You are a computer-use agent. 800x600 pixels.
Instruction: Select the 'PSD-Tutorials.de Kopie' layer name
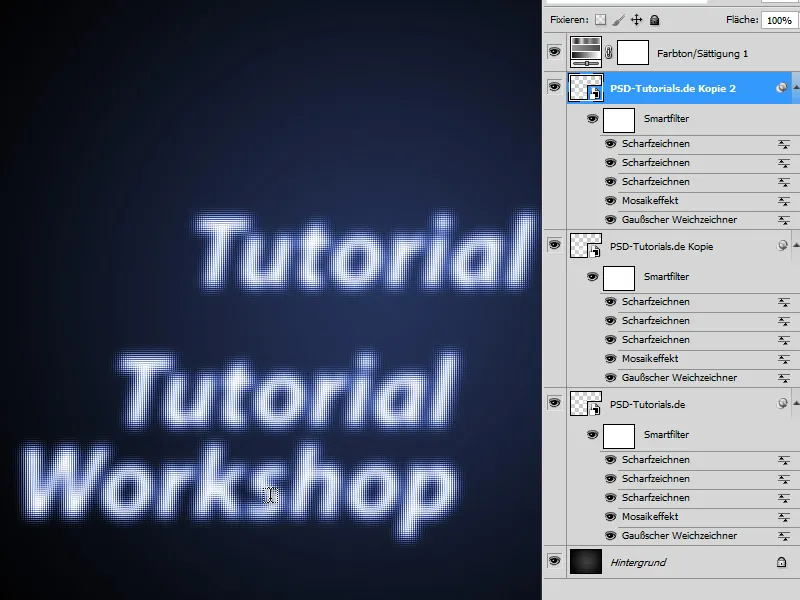(661, 246)
